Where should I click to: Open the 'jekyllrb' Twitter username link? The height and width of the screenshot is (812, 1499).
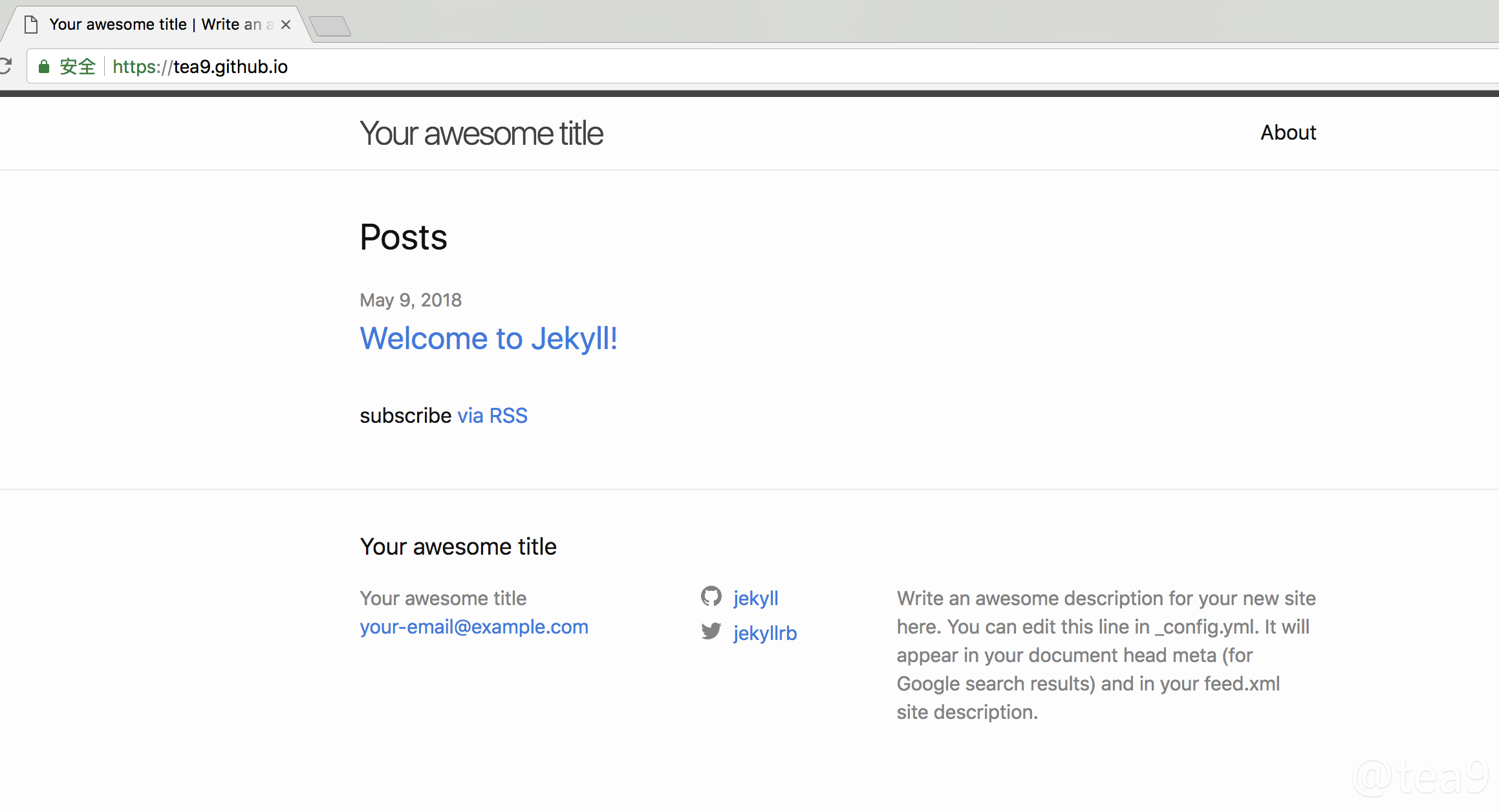(x=764, y=633)
